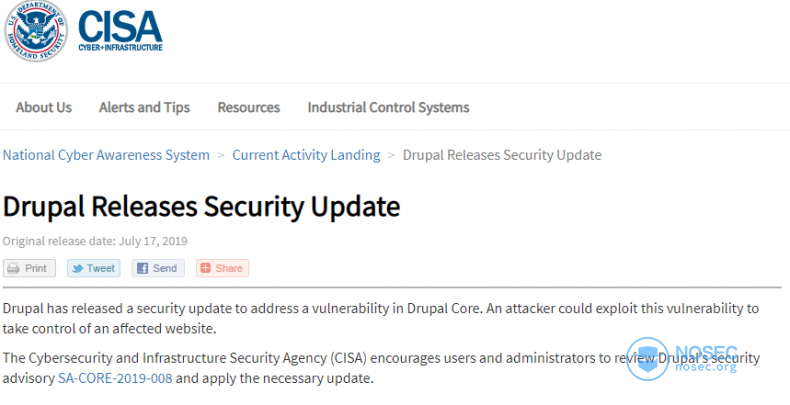Open the About Us menu
790x405 pixels.
click(44, 107)
